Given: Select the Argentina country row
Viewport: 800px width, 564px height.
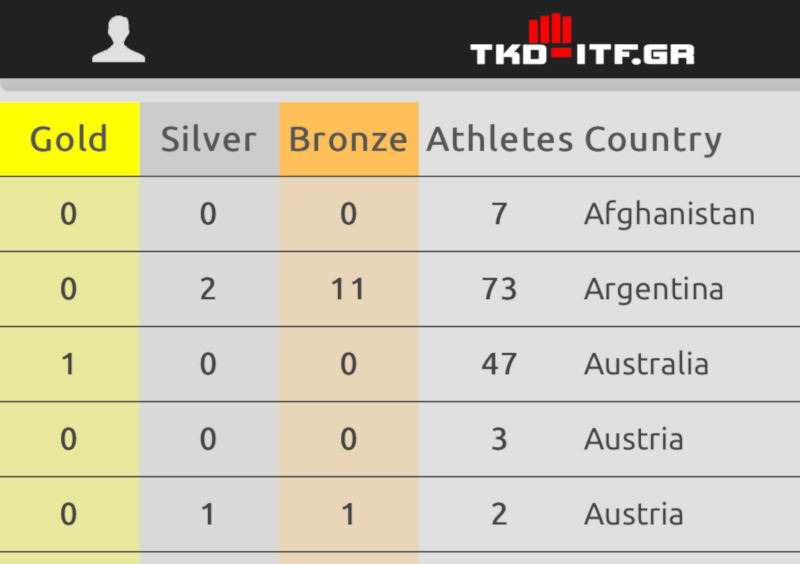Looking at the screenshot, I should click(400, 289).
